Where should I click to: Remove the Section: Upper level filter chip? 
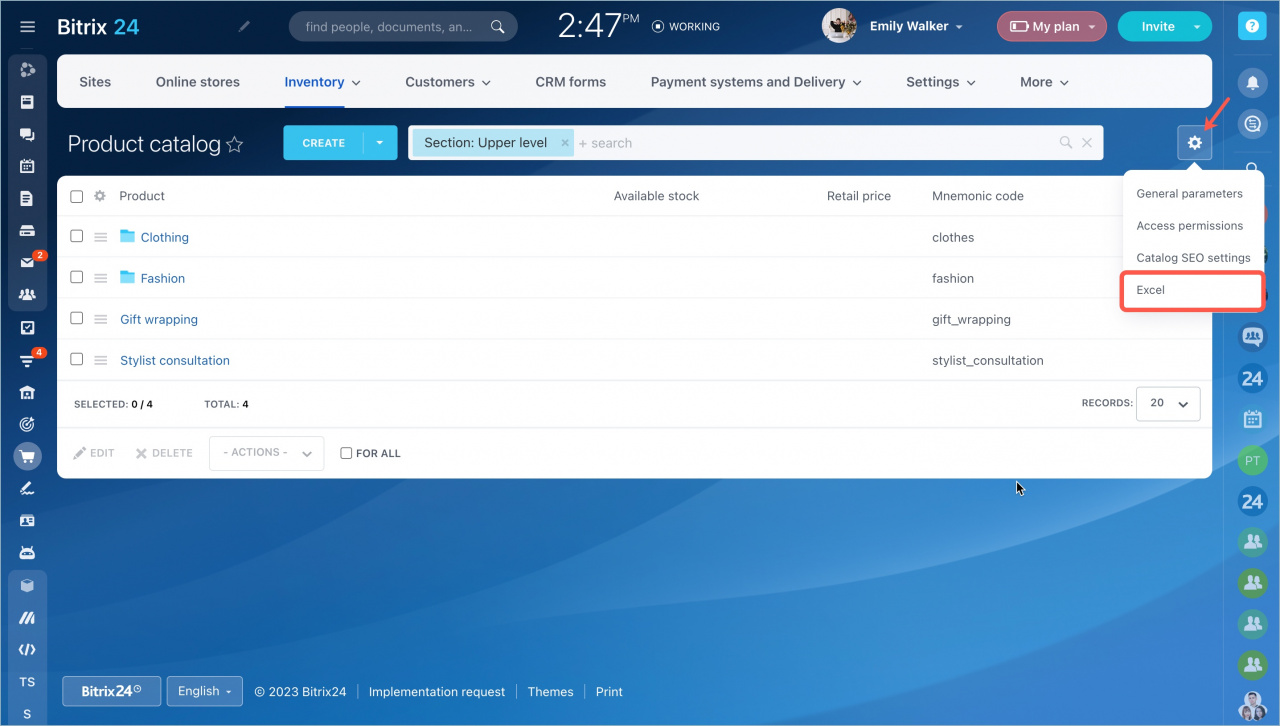click(x=565, y=143)
